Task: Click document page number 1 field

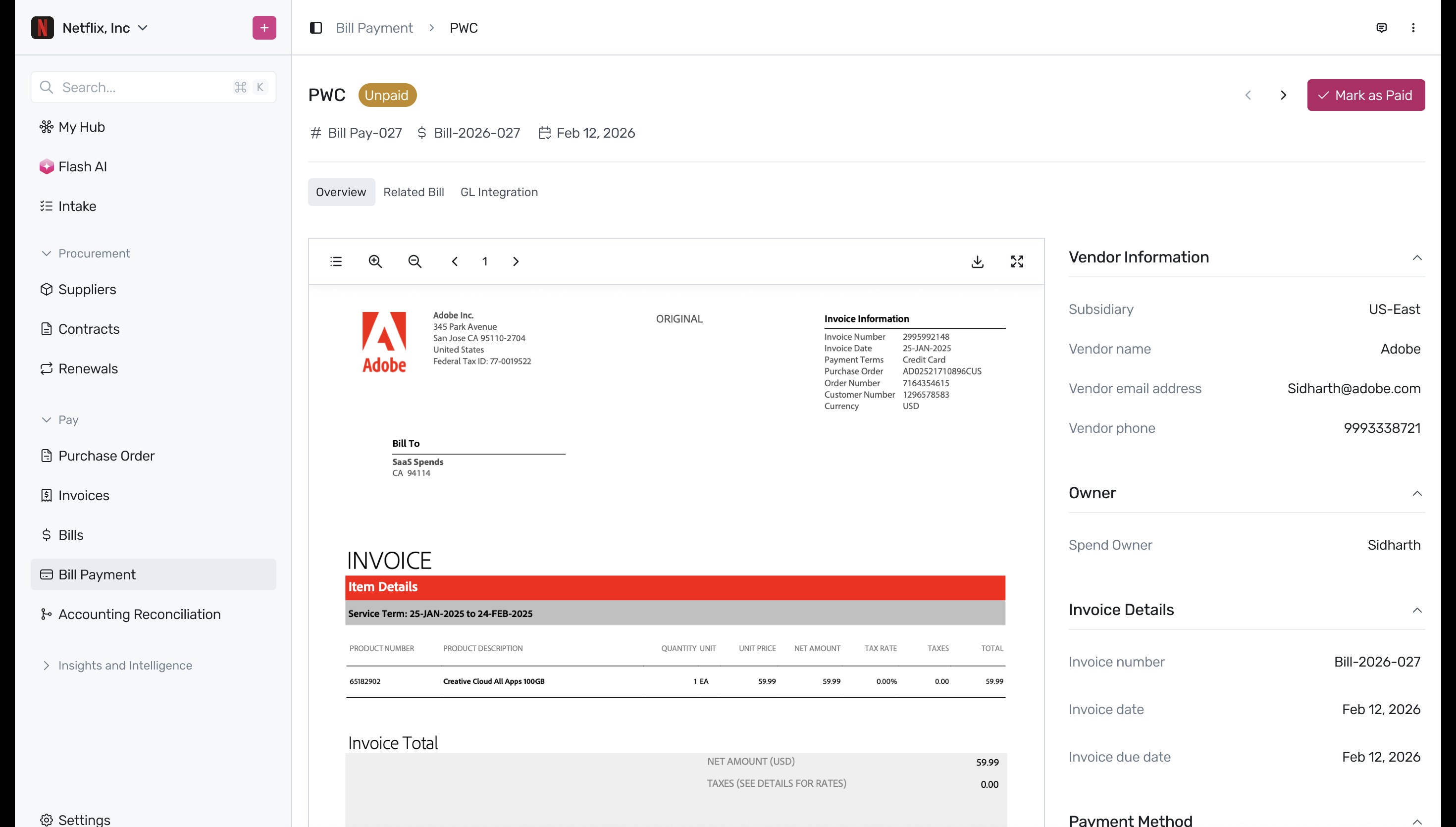Action: (x=485, y=261)
